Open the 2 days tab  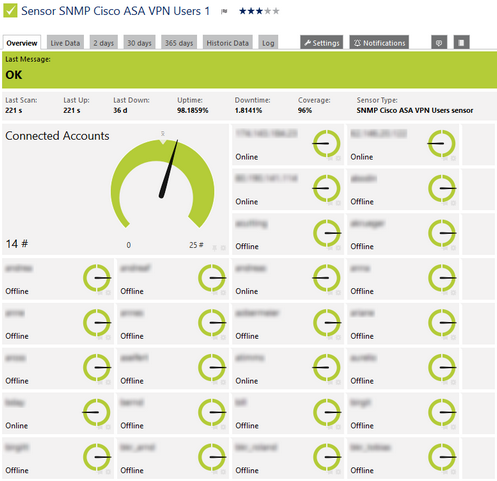104,43
